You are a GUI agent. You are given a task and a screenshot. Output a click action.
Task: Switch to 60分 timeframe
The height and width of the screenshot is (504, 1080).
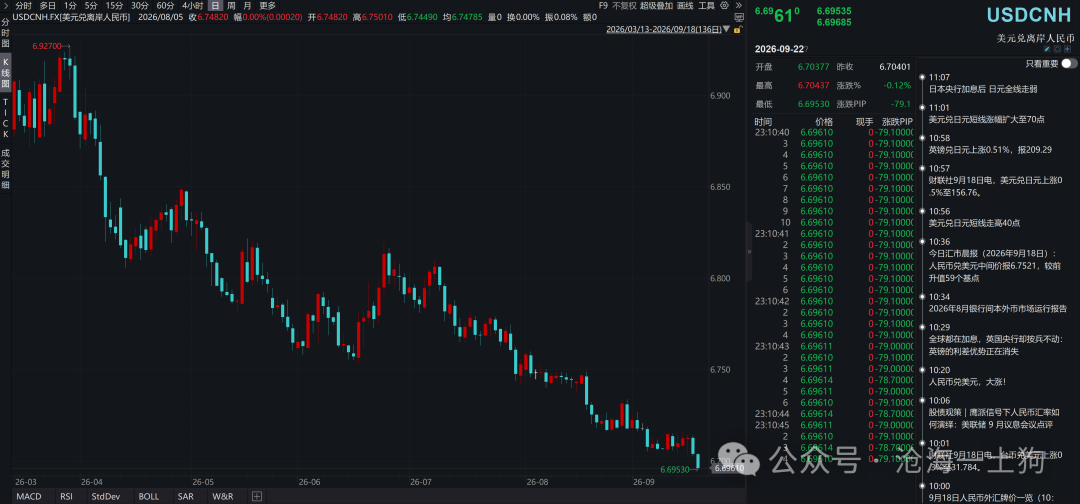click(x=165, y=5)
